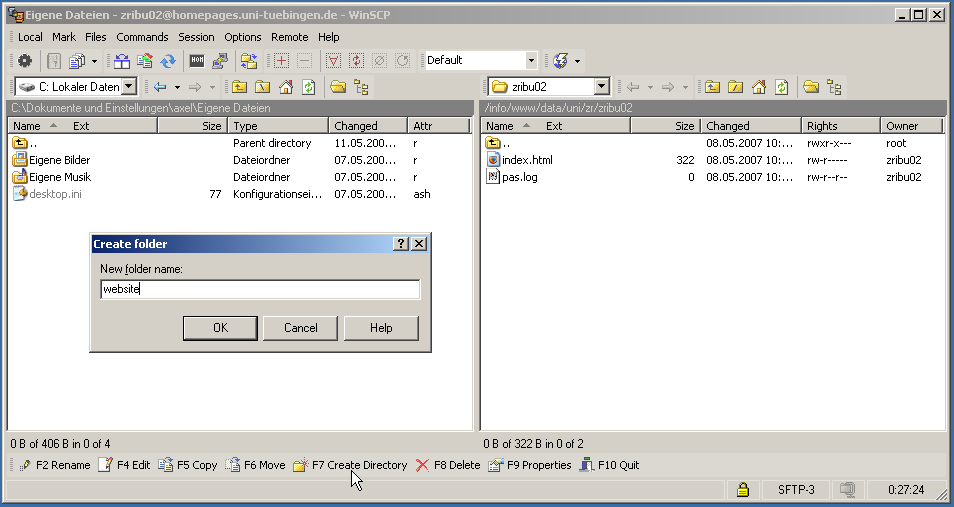This screenshot has height=507, width=954.
Task: Click F2 Rename in bottom bar
Action: click(54, 465)
